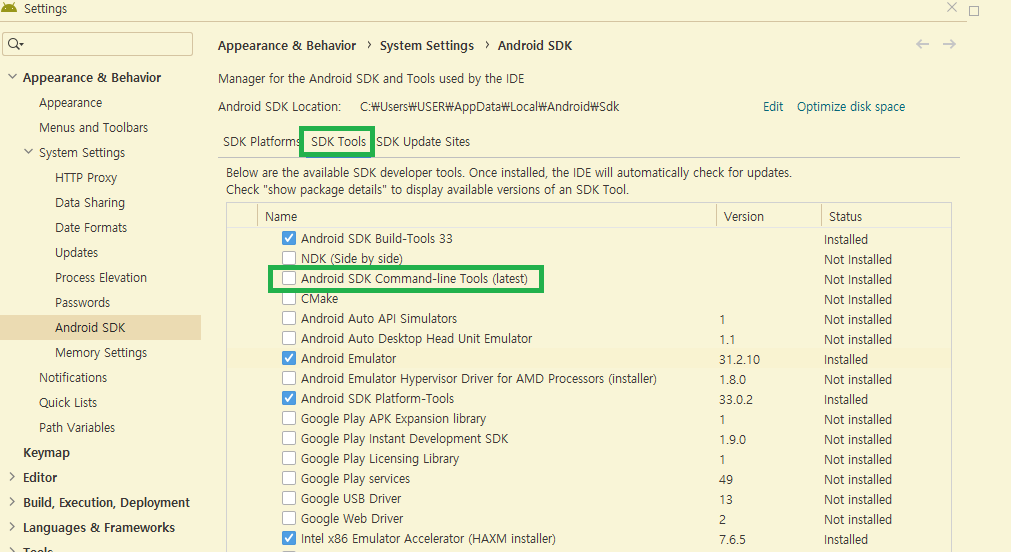Click version 33.0.2 of Platform-Tools
Screen dimensions: 1011x552
(736, 399)
